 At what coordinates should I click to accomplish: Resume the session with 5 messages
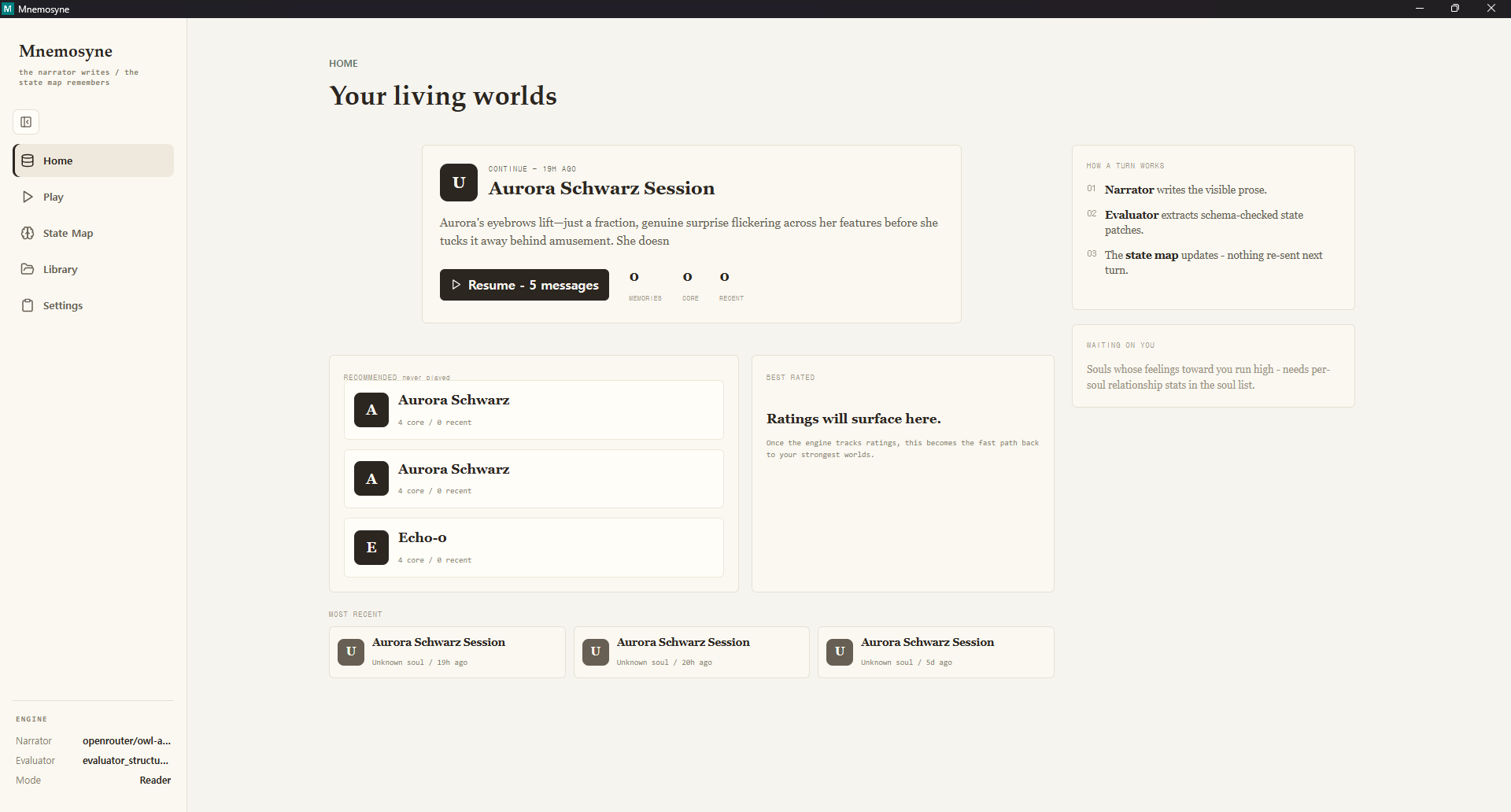click(x=524, y=285)
